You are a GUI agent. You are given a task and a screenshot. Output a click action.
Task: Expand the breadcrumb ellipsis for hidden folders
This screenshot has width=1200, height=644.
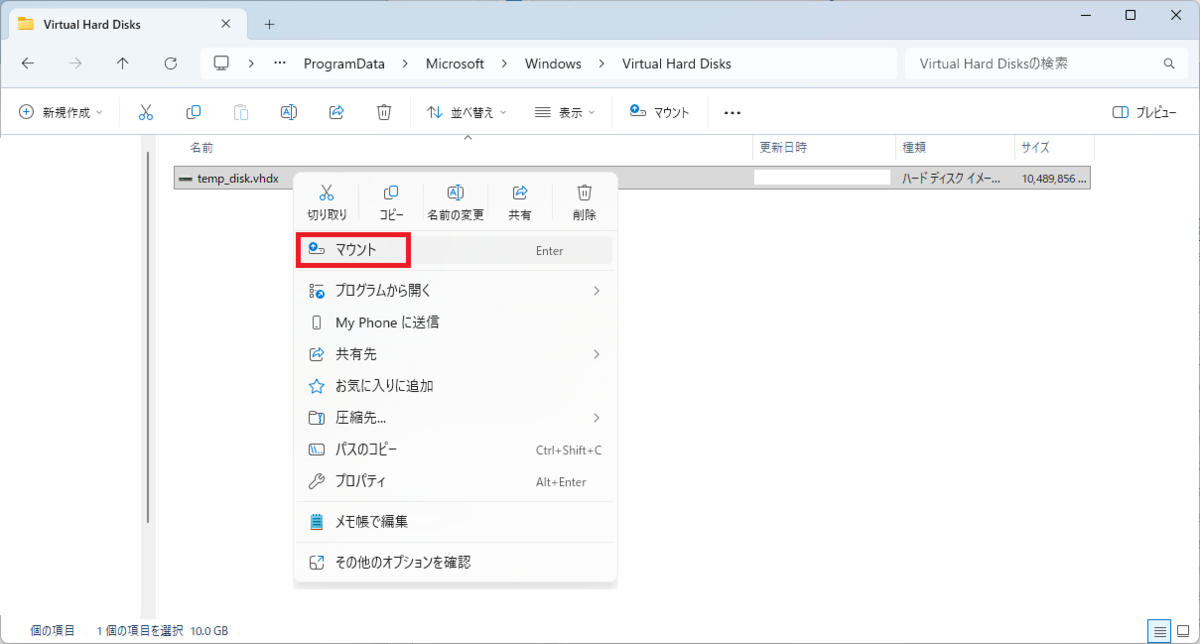coord(281,63)
